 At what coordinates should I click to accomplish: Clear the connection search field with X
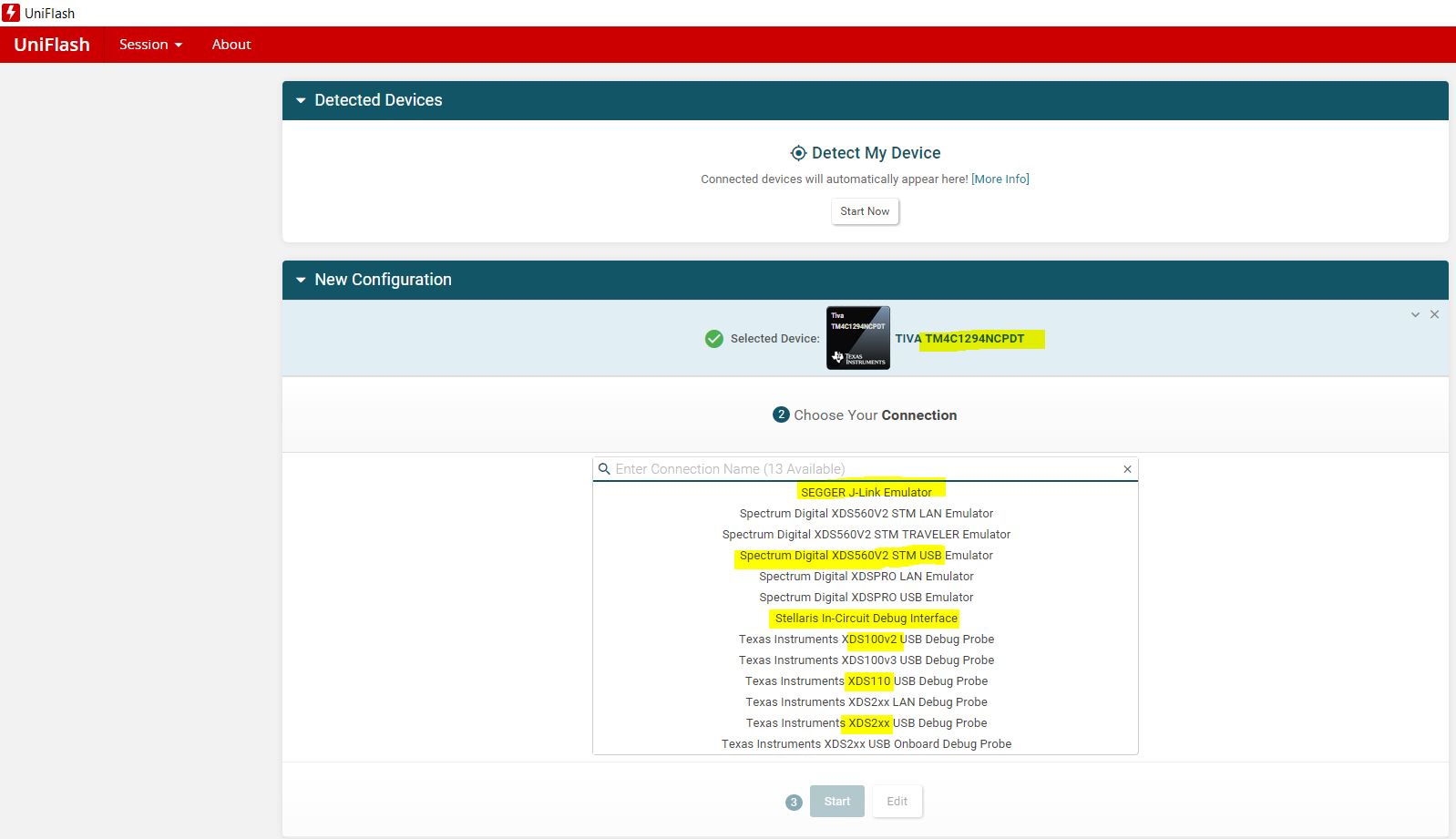click(1127, 469)
